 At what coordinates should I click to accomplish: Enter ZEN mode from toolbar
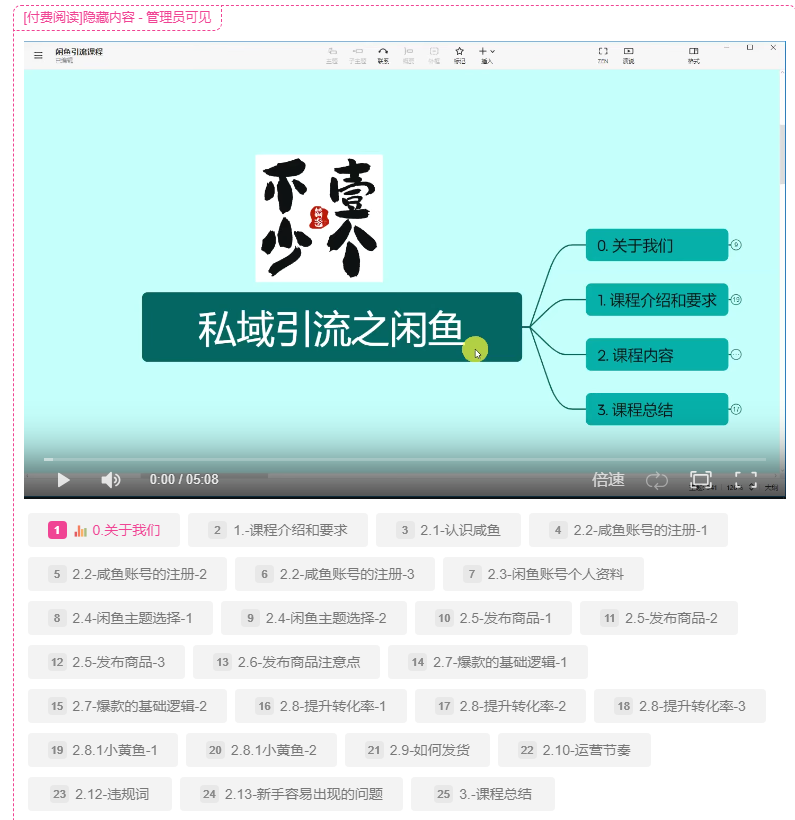click(x=603, y=55)
